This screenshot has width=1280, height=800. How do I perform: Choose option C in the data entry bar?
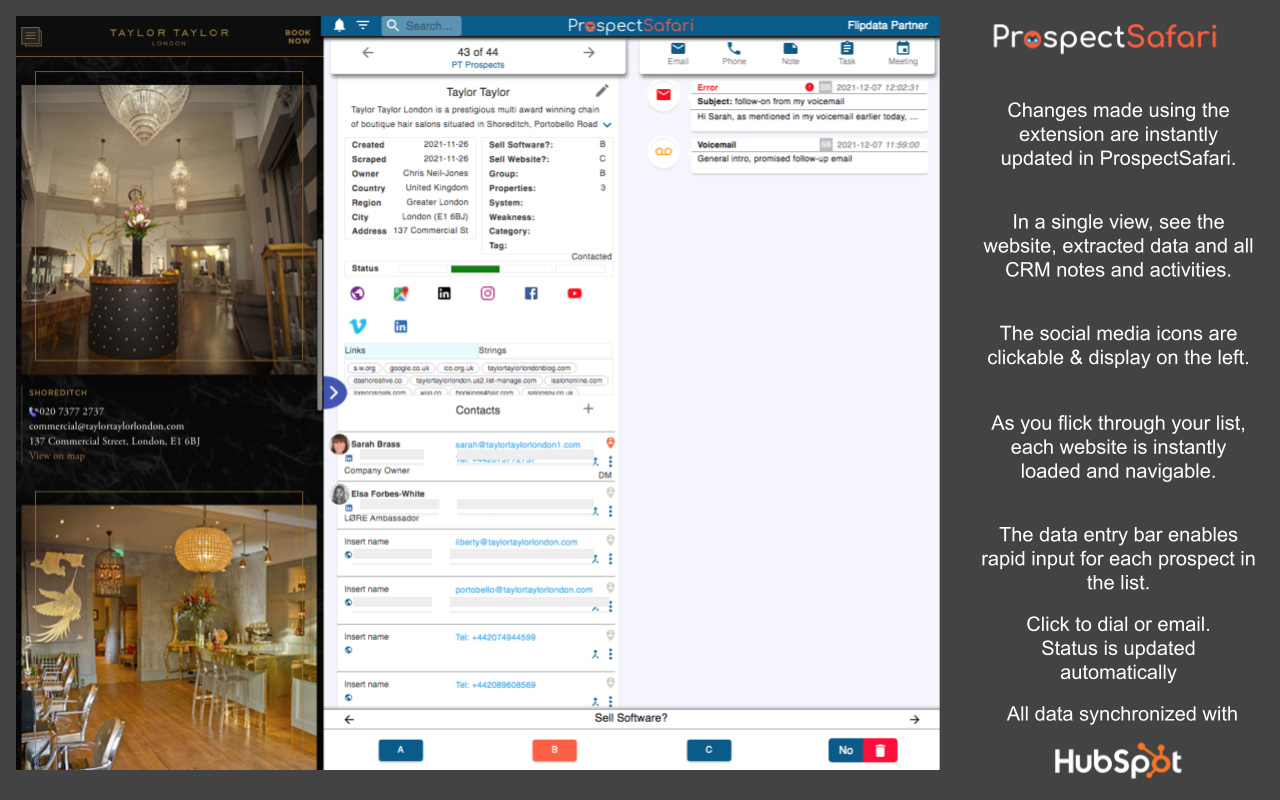[x=709, y=749]
